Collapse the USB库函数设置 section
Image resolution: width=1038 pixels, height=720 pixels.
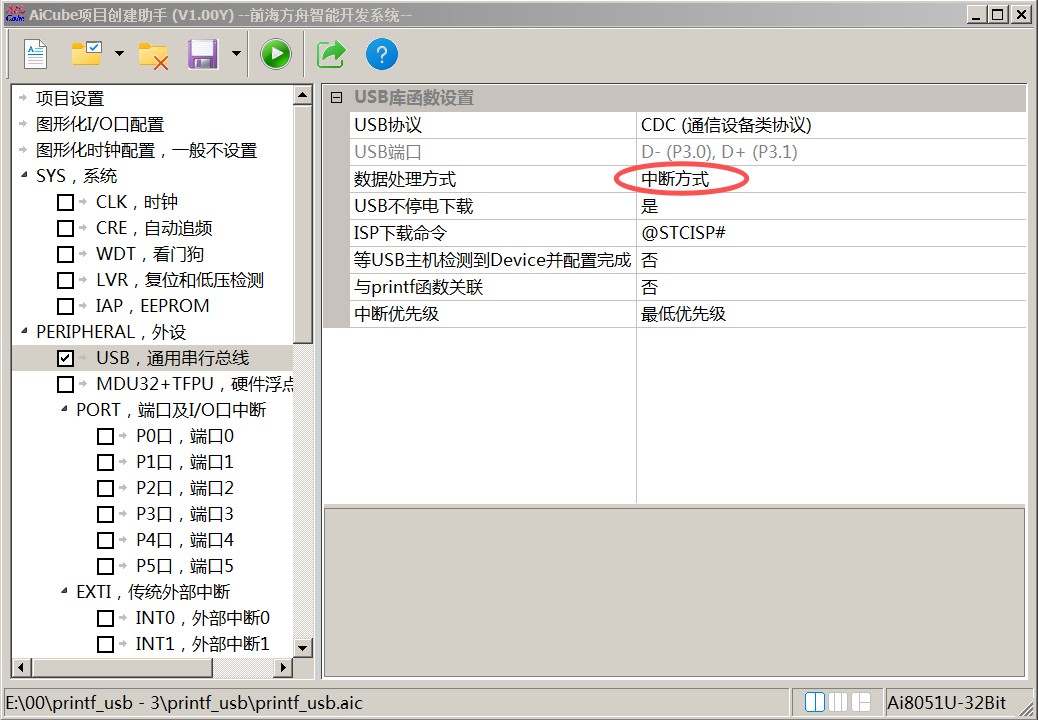tap(335, 97)
